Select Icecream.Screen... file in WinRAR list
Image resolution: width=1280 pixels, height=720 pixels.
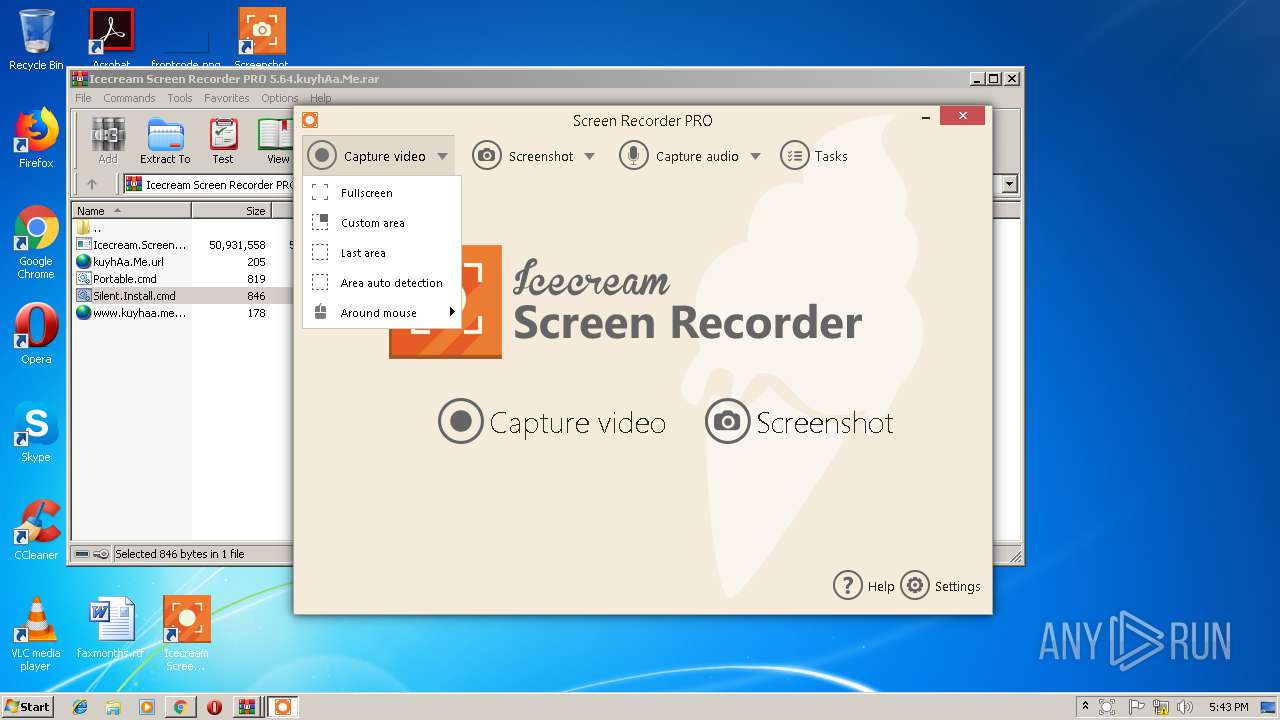click(181, 245)
